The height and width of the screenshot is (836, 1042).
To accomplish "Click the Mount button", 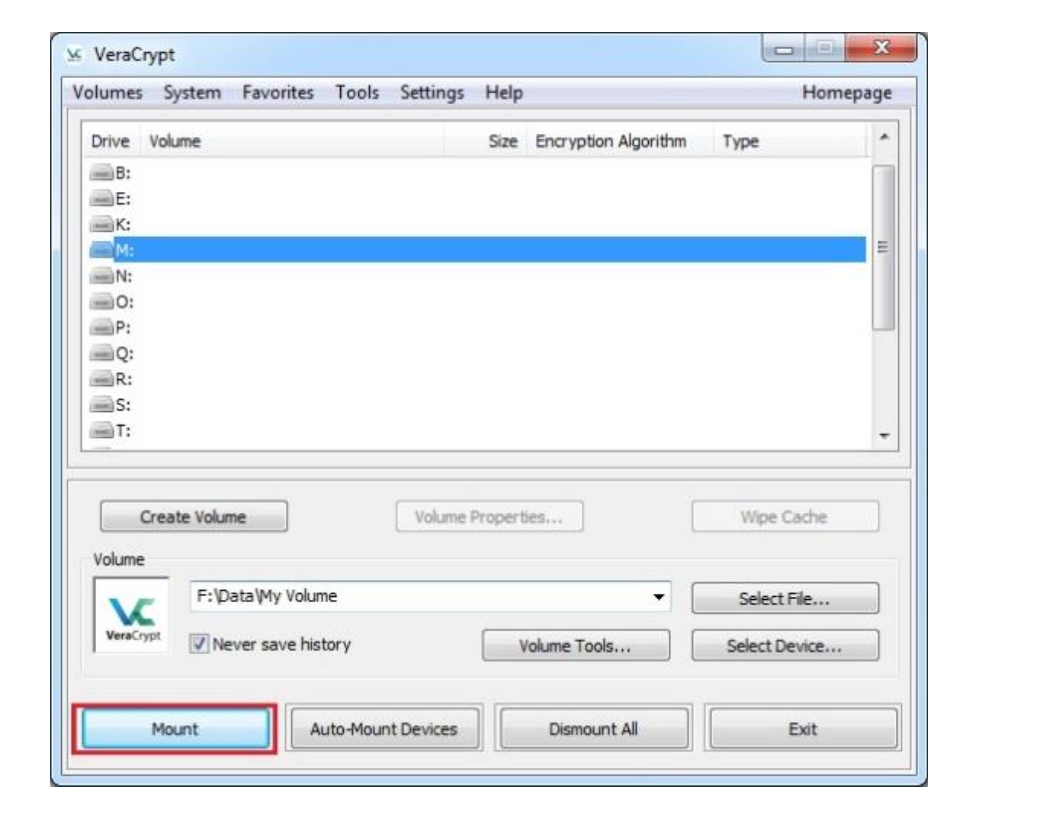I will point(175,729).
